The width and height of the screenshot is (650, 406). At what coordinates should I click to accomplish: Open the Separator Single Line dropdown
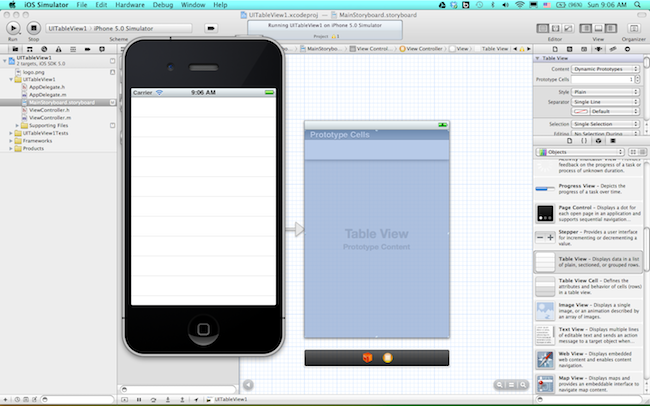point(605,102)
